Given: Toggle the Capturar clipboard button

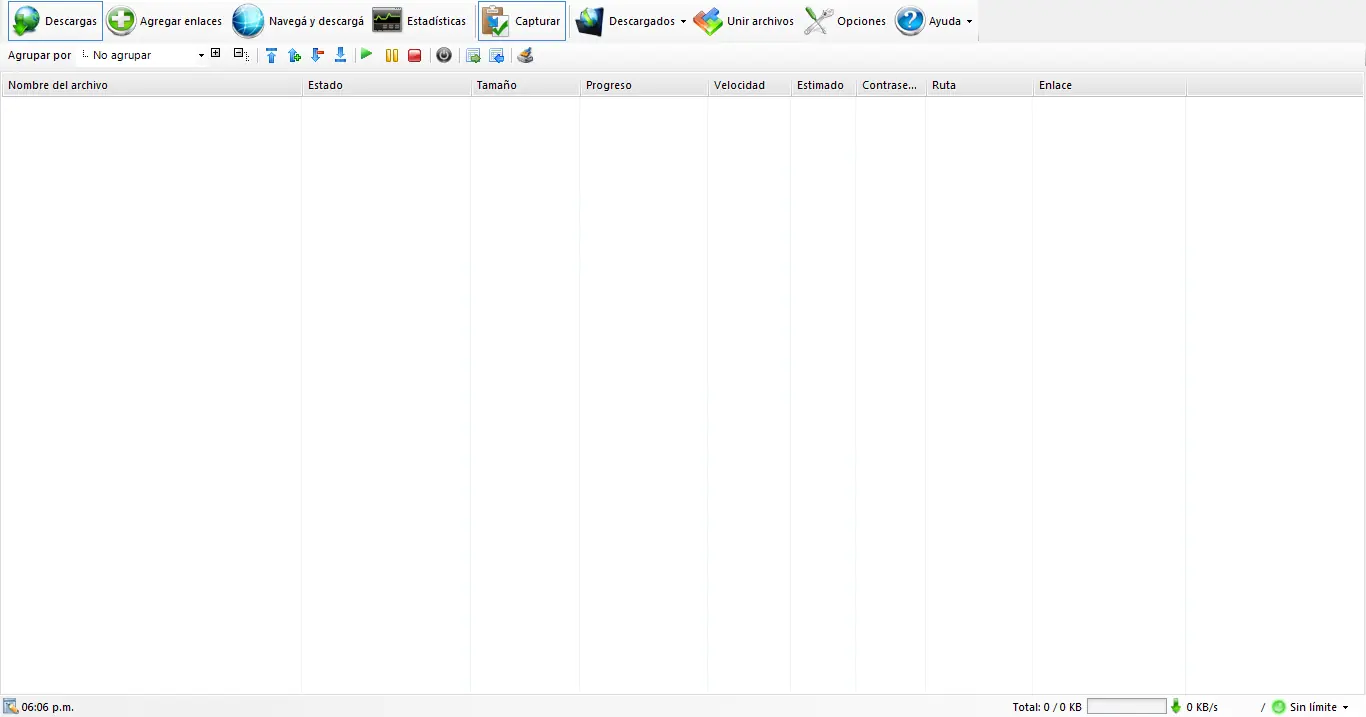Looking at the screenshot, I should (x=521, y=21).
